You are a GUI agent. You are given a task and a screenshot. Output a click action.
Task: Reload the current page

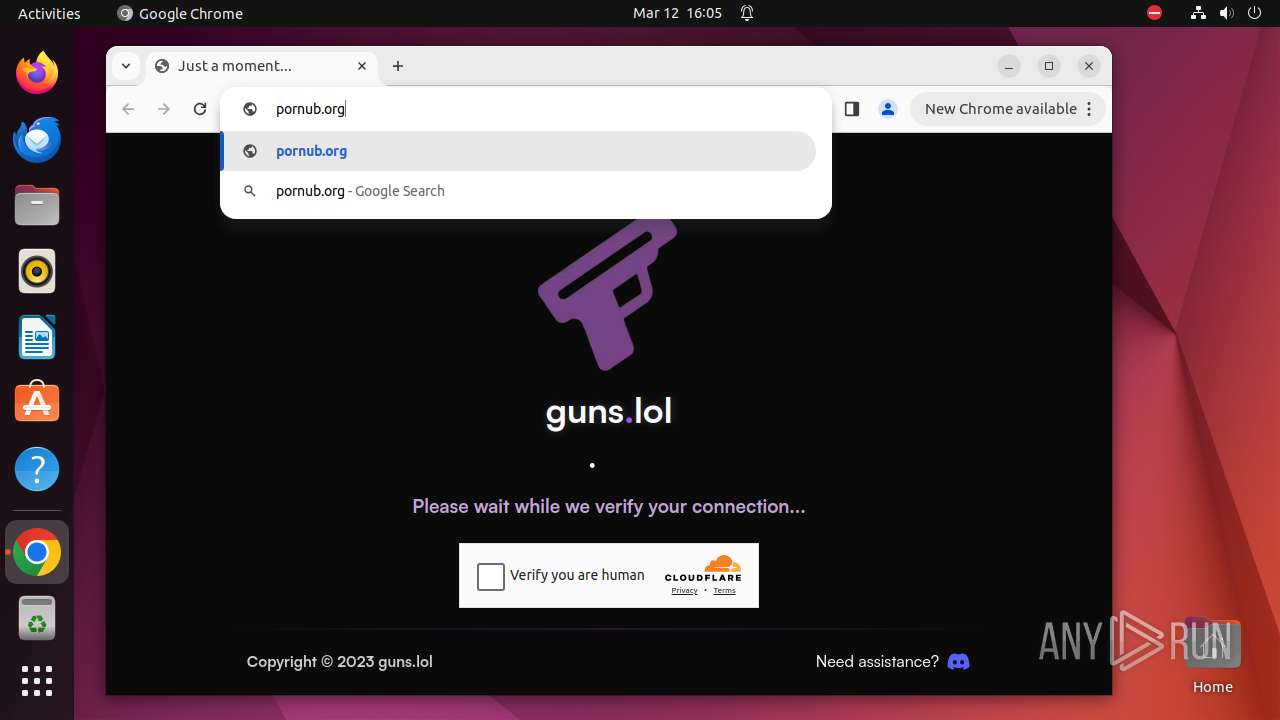(x=200, y=109)
